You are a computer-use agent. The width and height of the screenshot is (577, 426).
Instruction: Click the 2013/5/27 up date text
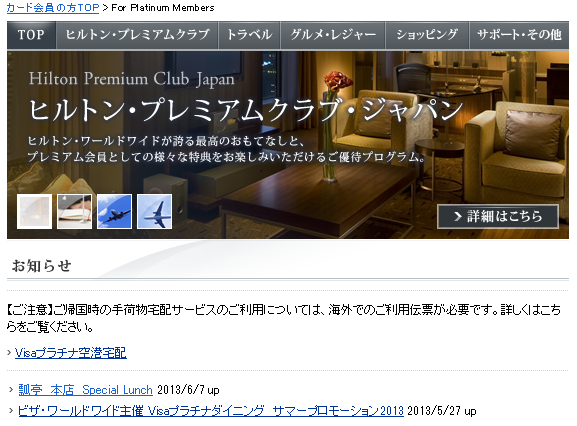[x=442, y=411]
